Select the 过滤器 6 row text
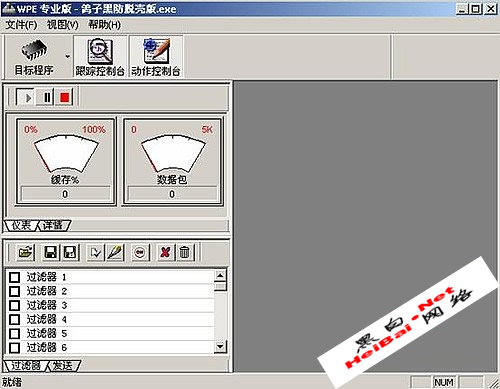 point(47,347)
